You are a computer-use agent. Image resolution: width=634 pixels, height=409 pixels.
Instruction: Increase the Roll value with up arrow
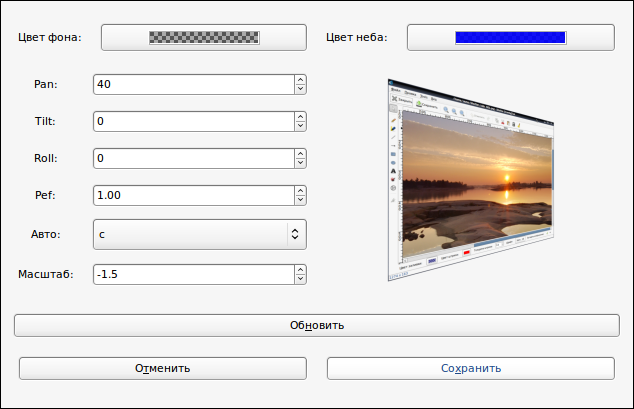click(300, 154)
